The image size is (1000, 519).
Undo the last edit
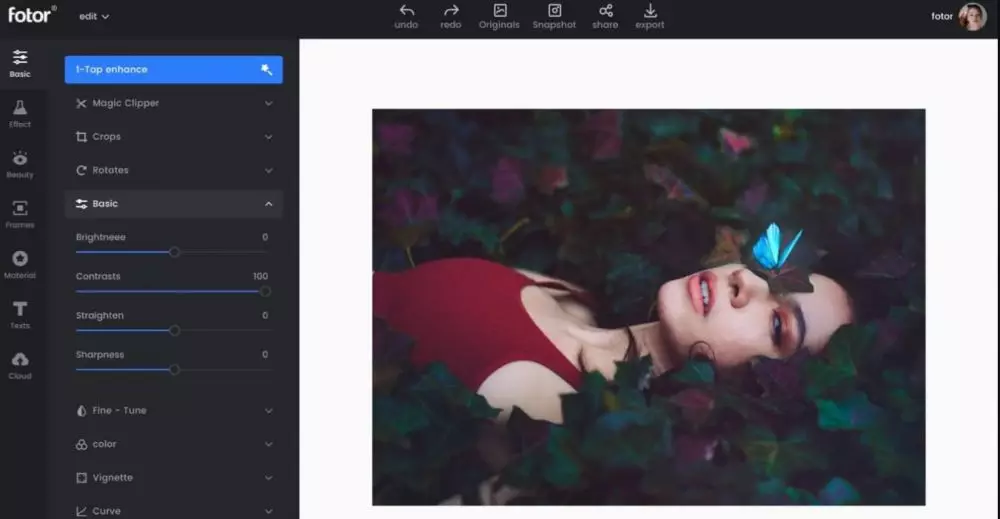(x=406, y=17)
